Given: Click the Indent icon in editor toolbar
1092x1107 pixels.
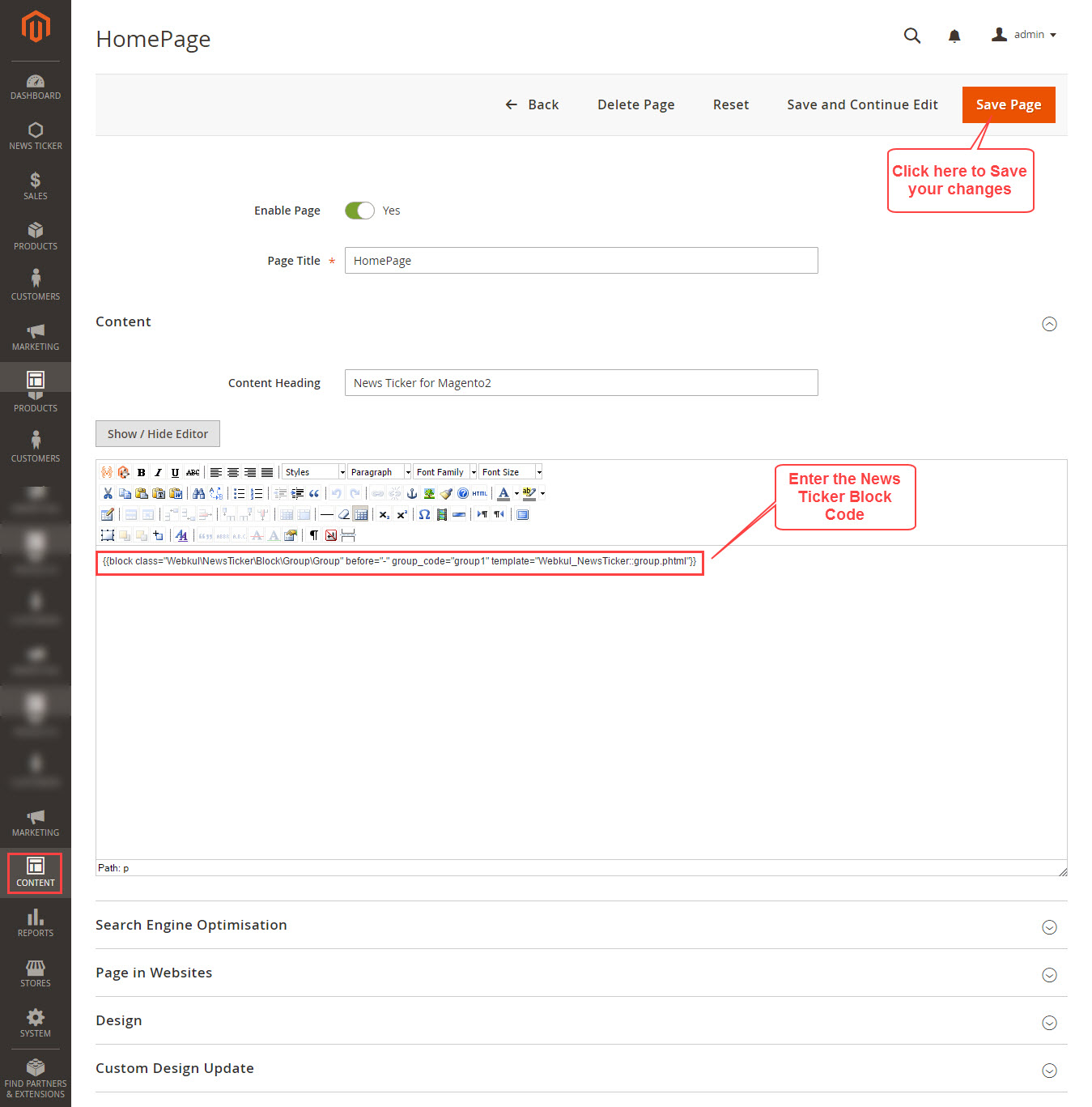Looking at the screenshot, I should (297, 493).
